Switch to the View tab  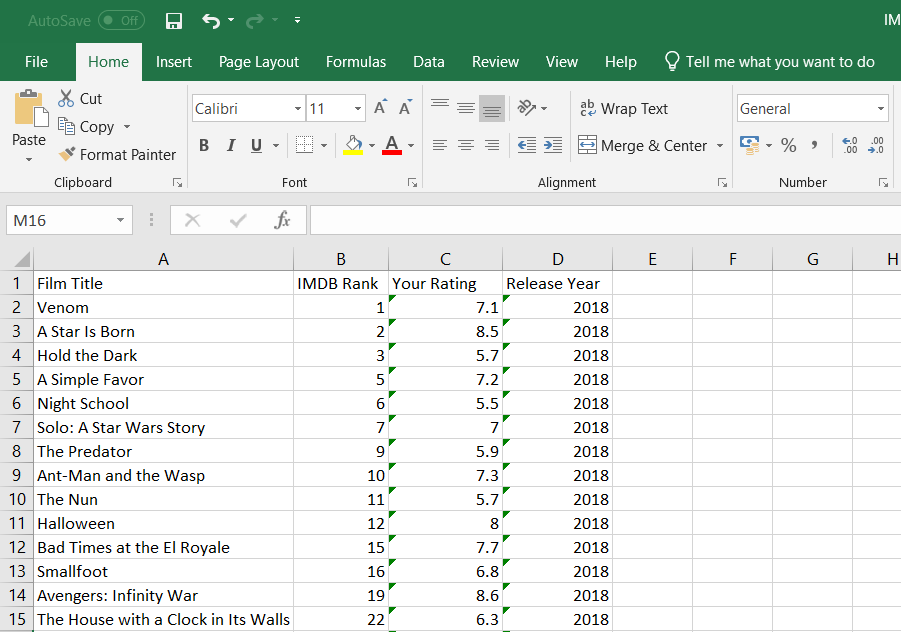(561, 61)
